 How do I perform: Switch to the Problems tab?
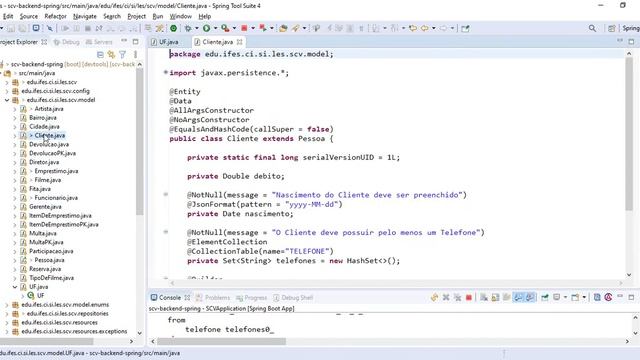[213, 298]
